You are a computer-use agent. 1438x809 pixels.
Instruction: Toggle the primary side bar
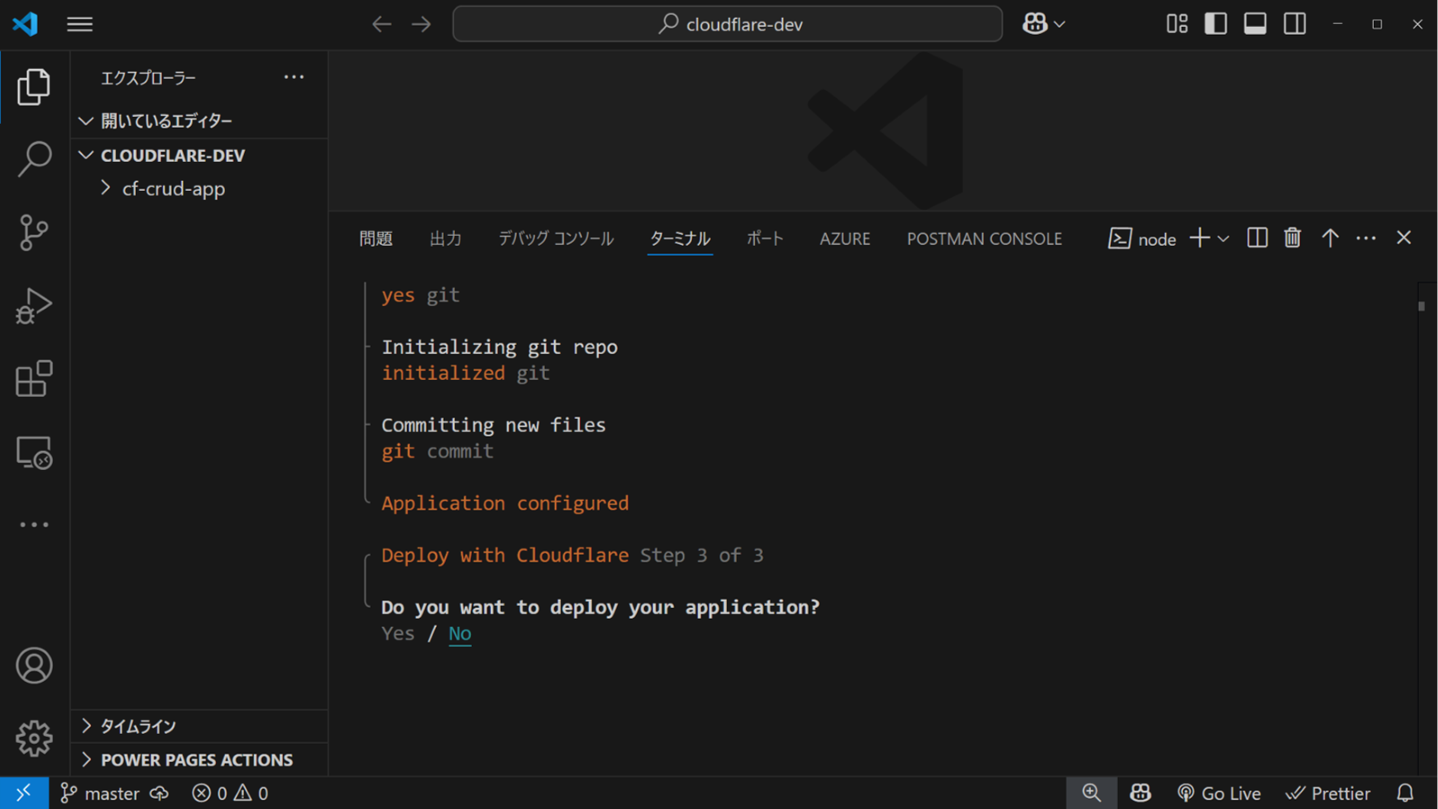[x=1216, y=24]
